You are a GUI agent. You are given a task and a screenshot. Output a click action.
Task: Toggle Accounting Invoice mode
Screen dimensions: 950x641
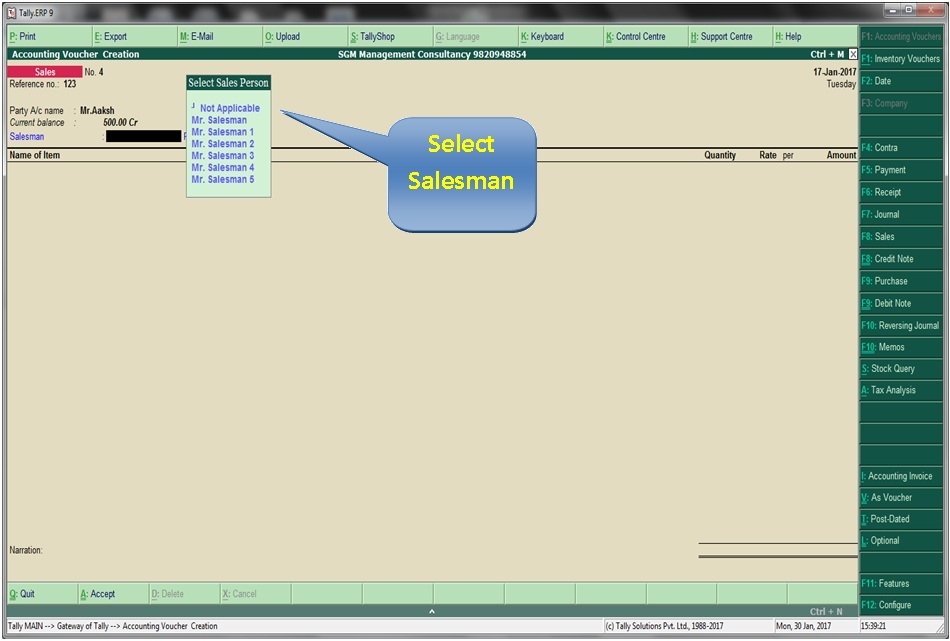[x=896, y=476]
